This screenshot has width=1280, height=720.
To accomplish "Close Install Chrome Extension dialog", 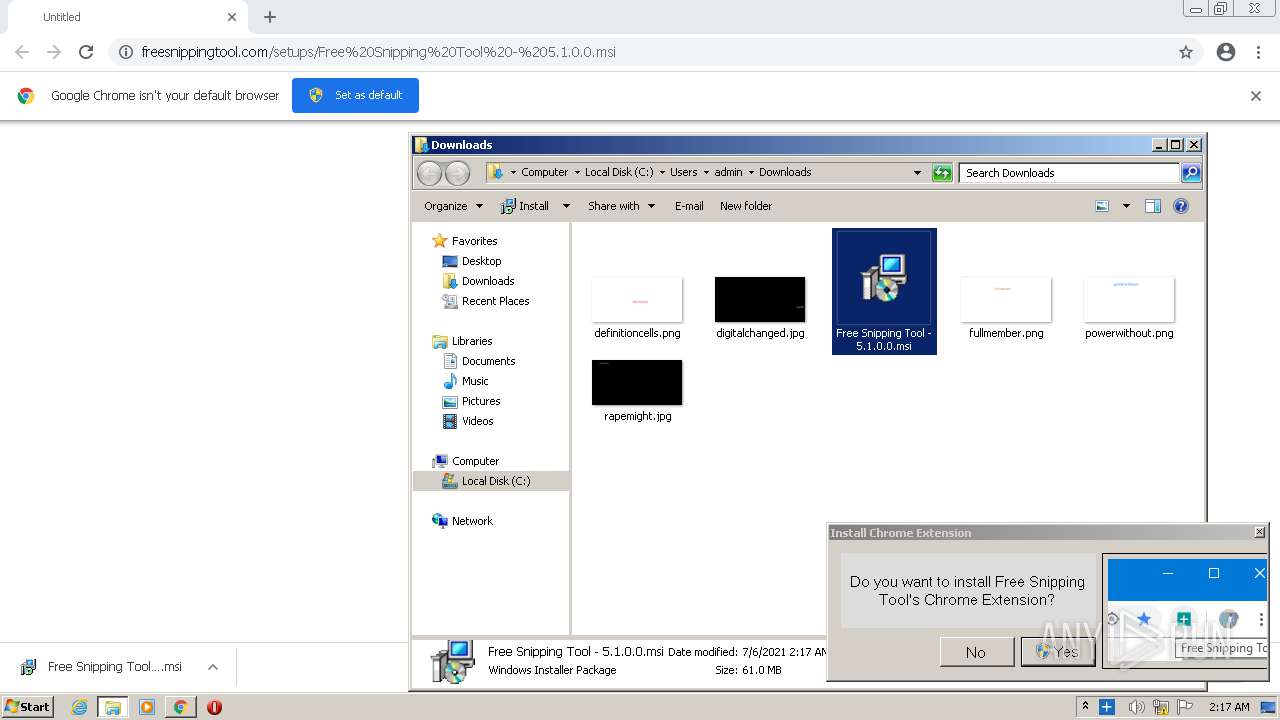I will pyautogui.click(x=1259, y=533).
